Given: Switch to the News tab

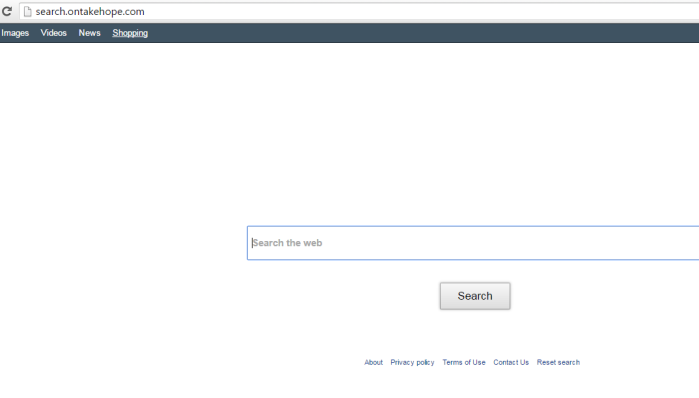Looking at the screenshot, I should pos(90,33).
